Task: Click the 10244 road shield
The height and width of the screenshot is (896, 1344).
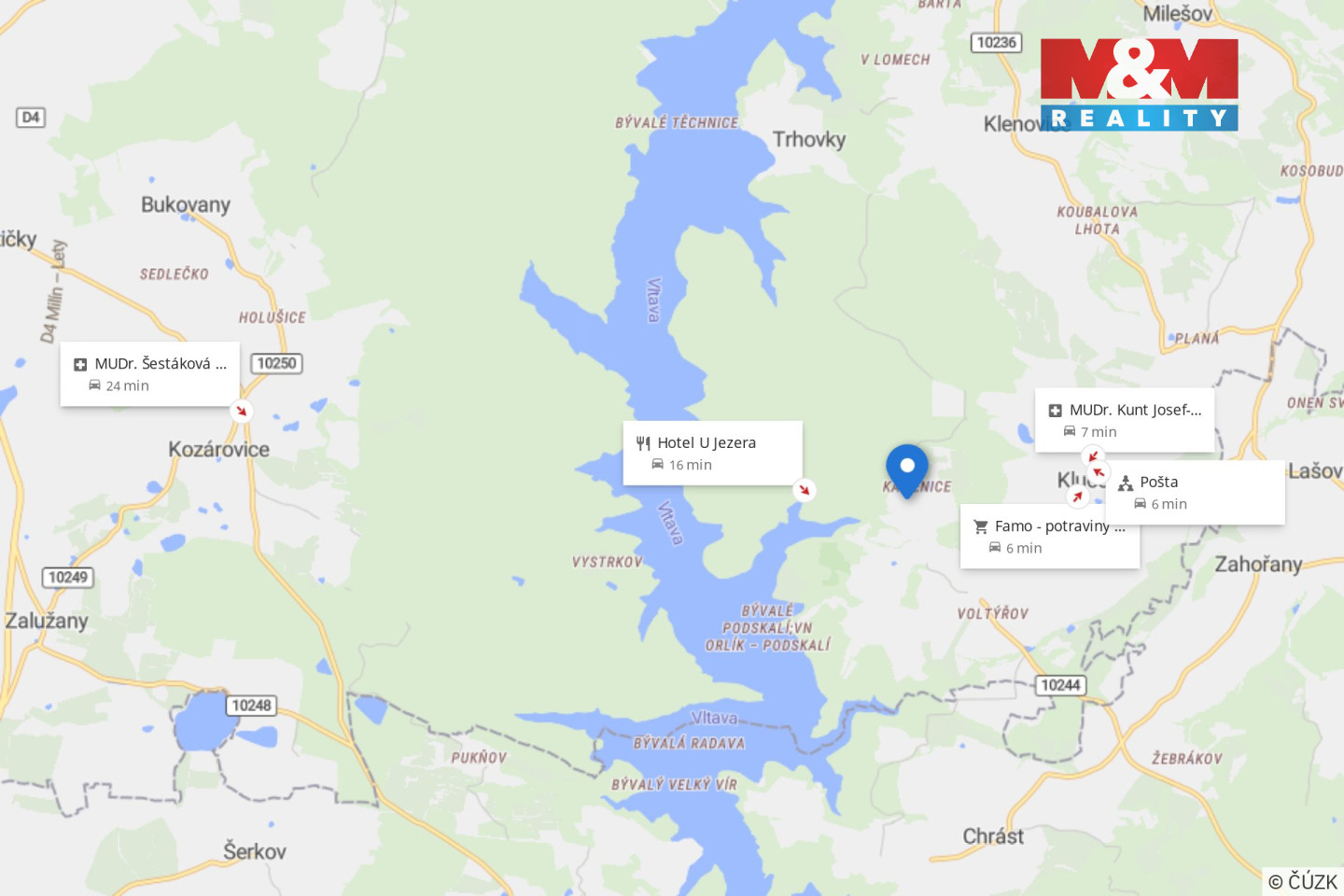Action: (1060, 685)
